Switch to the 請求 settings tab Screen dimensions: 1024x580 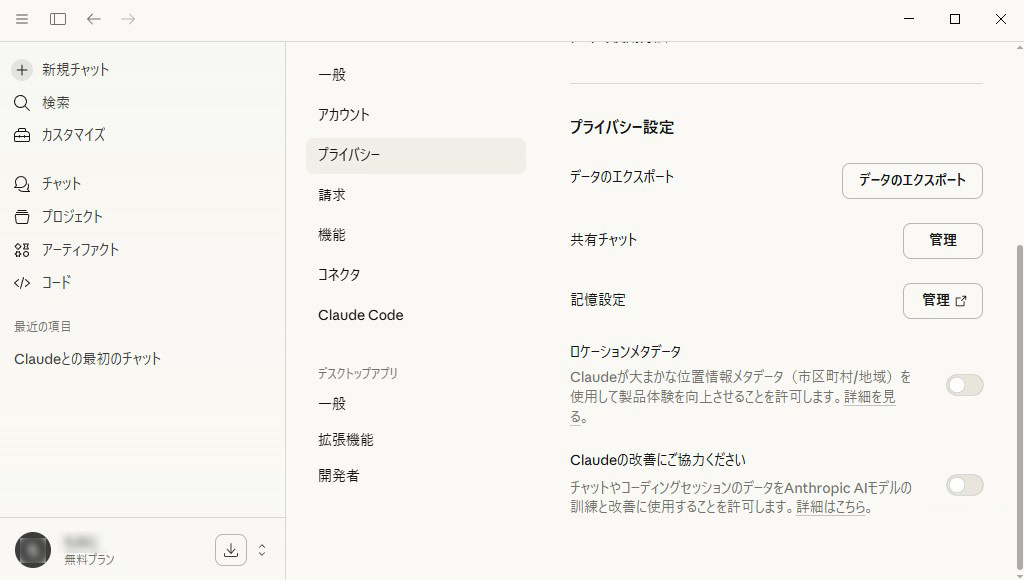[331, 195]
